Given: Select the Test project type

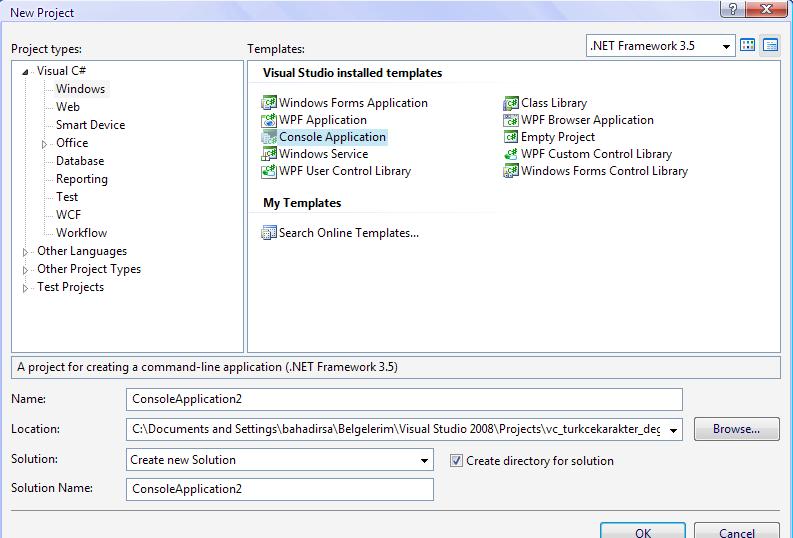Looking at the screenshot, I should [67, 197].
